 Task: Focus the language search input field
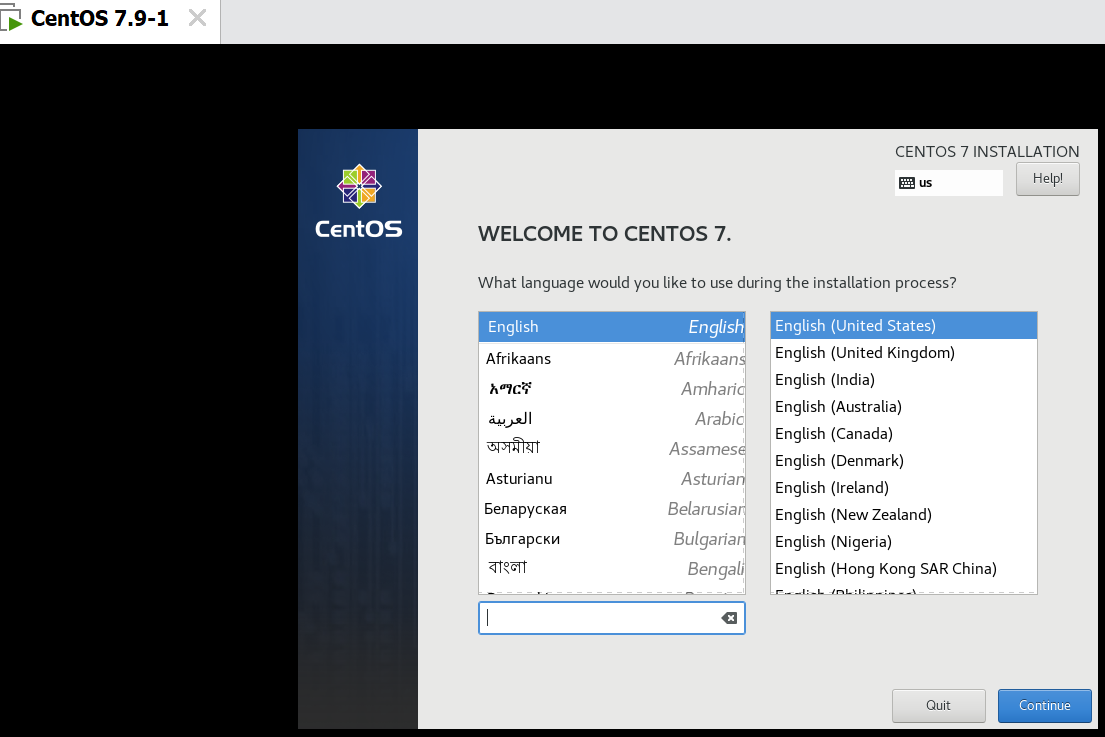[612, 618]
